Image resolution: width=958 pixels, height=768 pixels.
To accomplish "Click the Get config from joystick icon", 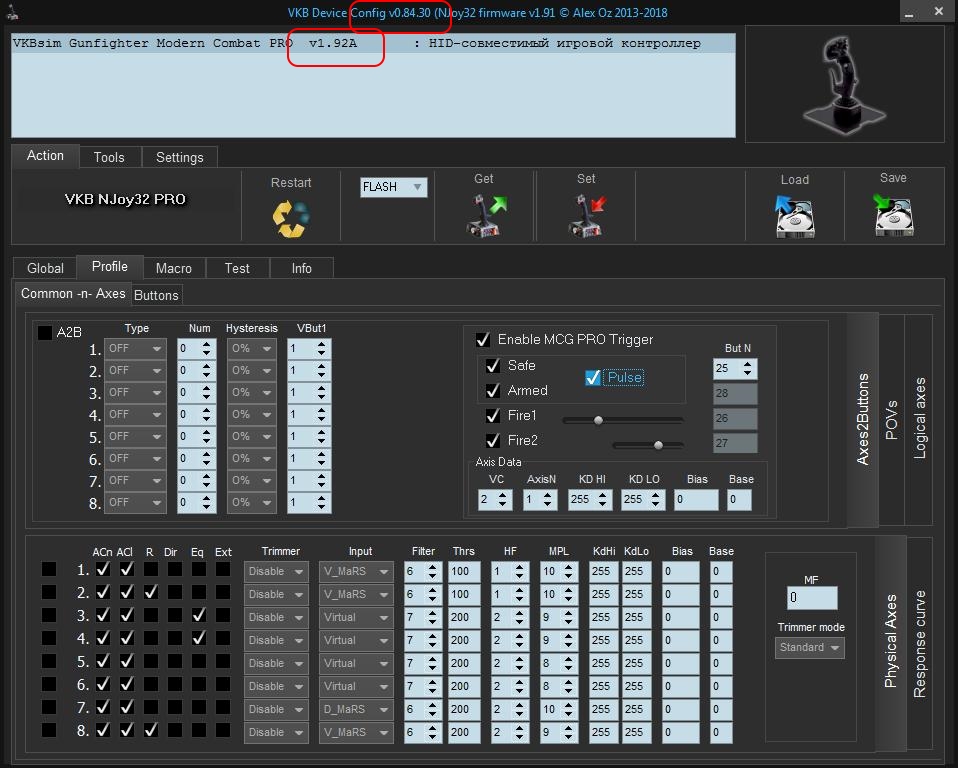I will coord(486,215).
